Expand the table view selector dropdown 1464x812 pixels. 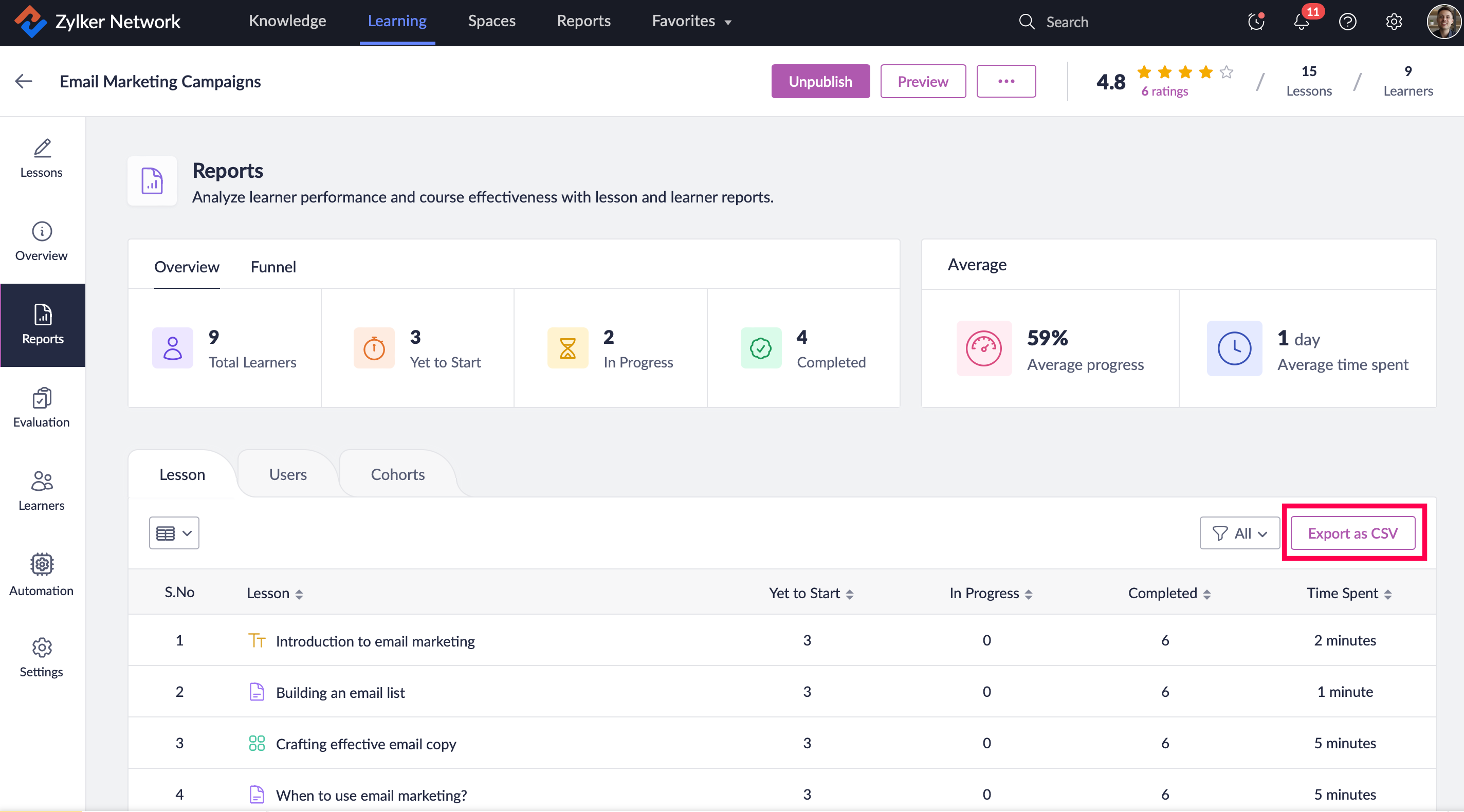[x=174, y=533]
